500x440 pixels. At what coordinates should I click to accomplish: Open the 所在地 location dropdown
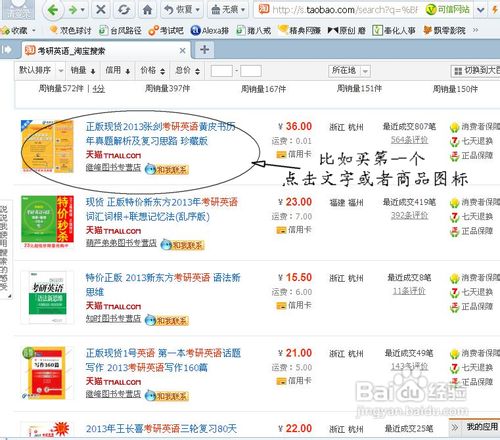tap(349, 71)
